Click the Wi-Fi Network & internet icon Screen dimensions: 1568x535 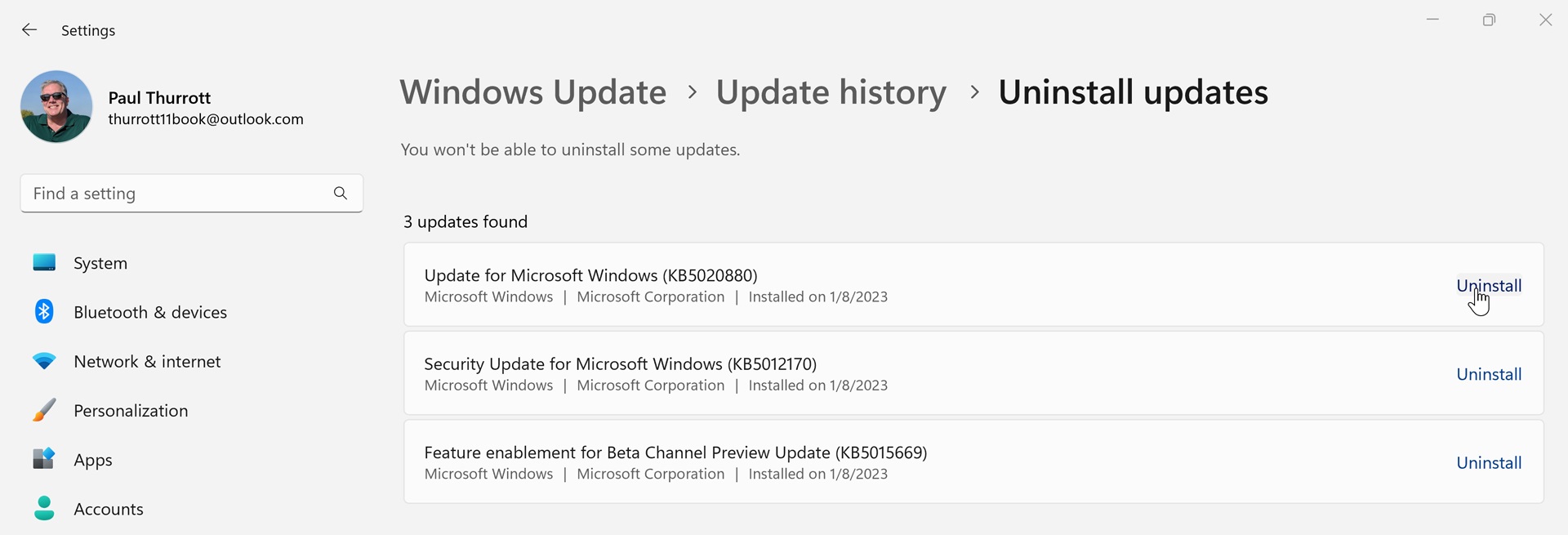coord(44,361)
